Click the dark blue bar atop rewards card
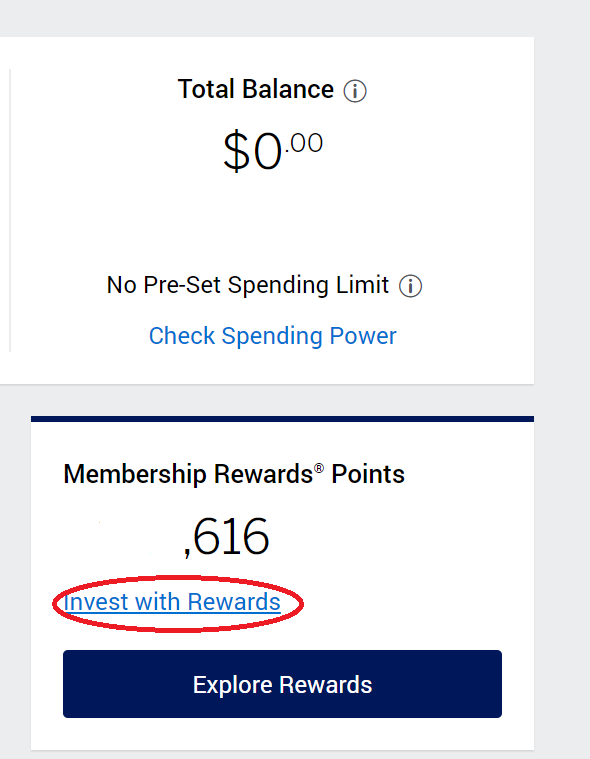 pos(282,419)
